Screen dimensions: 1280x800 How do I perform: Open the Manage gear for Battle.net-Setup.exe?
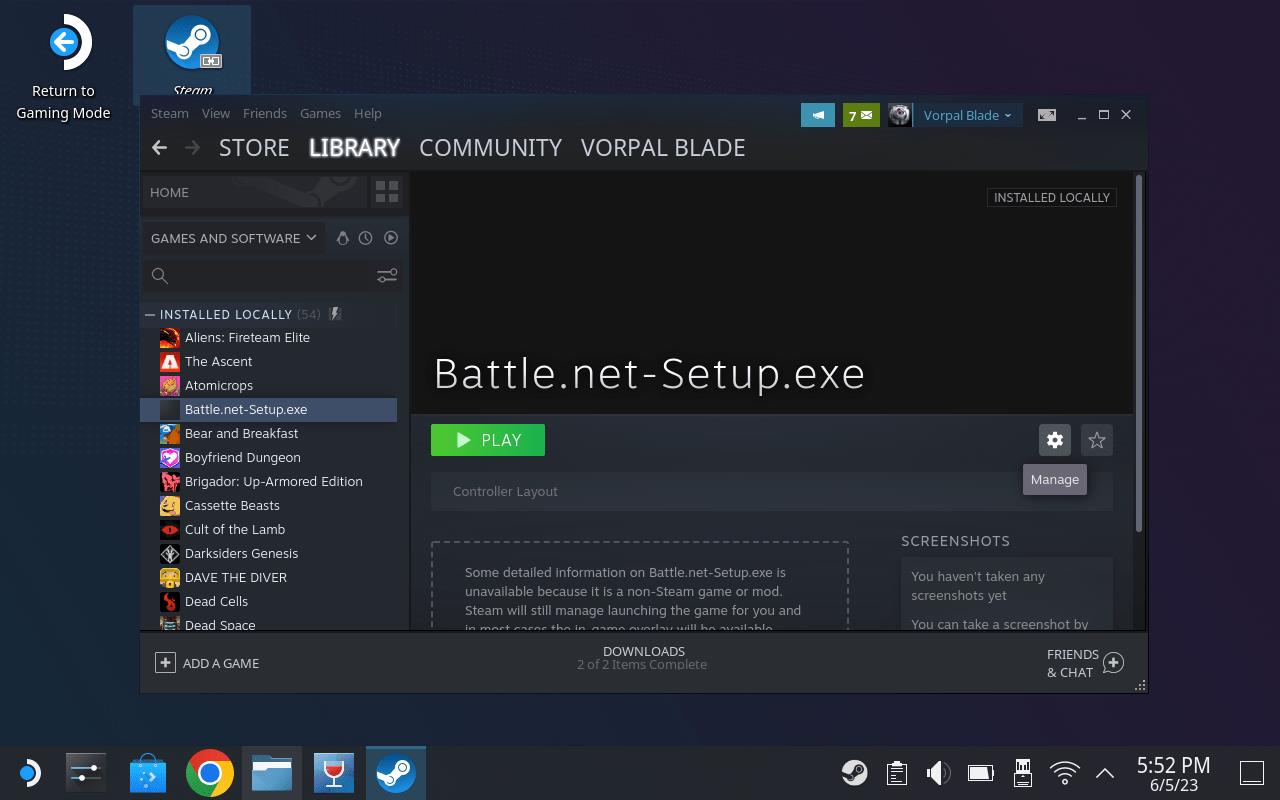tap(1054, 440)
